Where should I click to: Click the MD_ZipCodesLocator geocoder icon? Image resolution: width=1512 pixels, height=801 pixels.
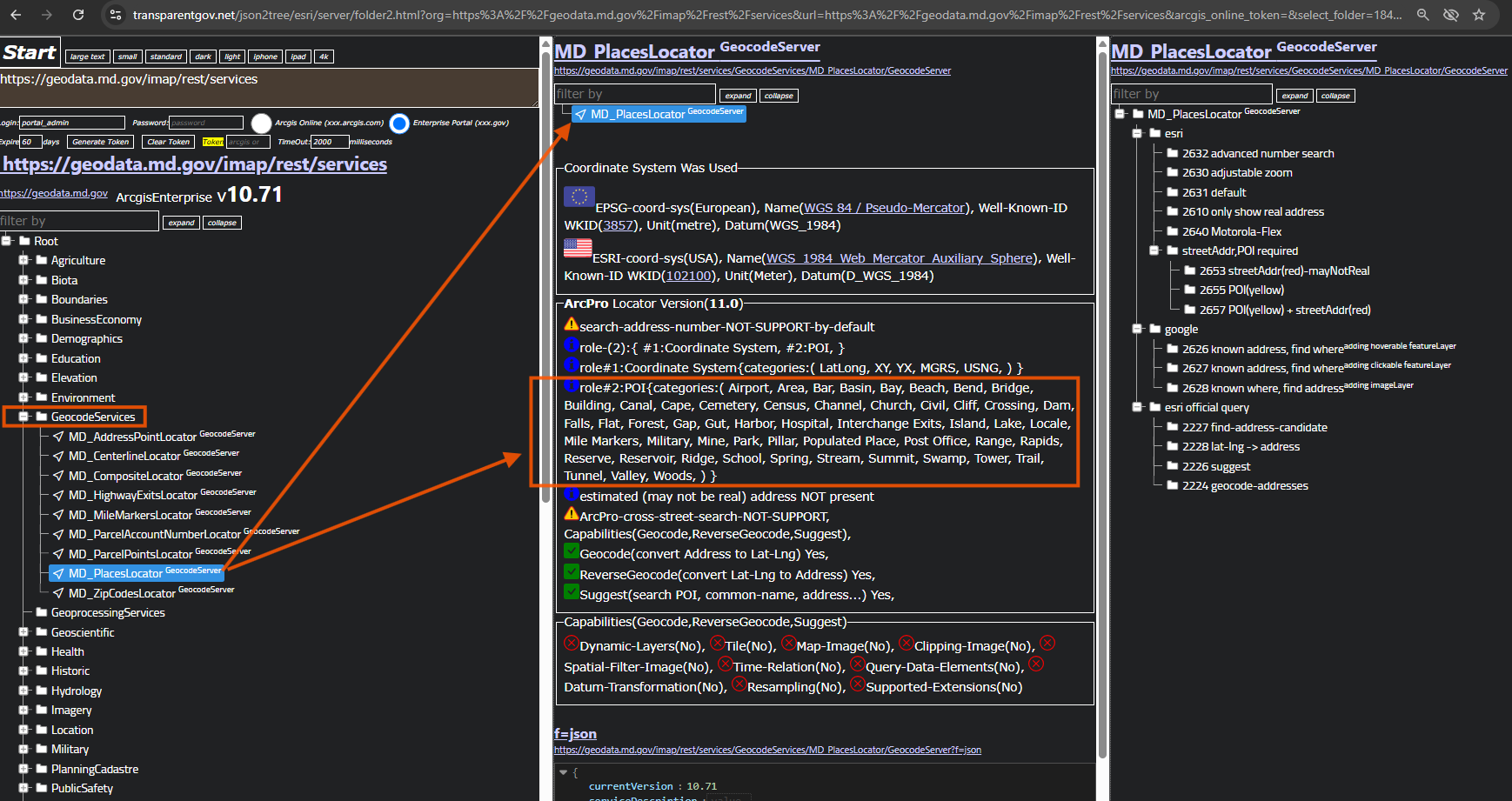tap(58, 593)
